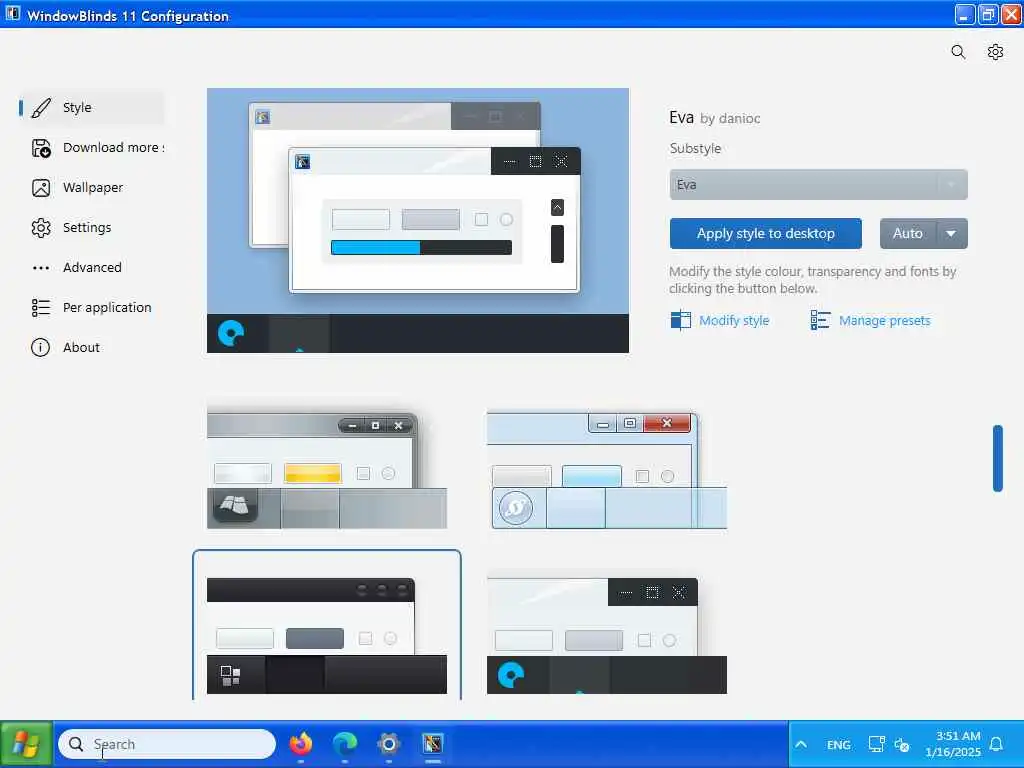Open the About info icon
This screenshot has height=768, width=1024.
40,347
